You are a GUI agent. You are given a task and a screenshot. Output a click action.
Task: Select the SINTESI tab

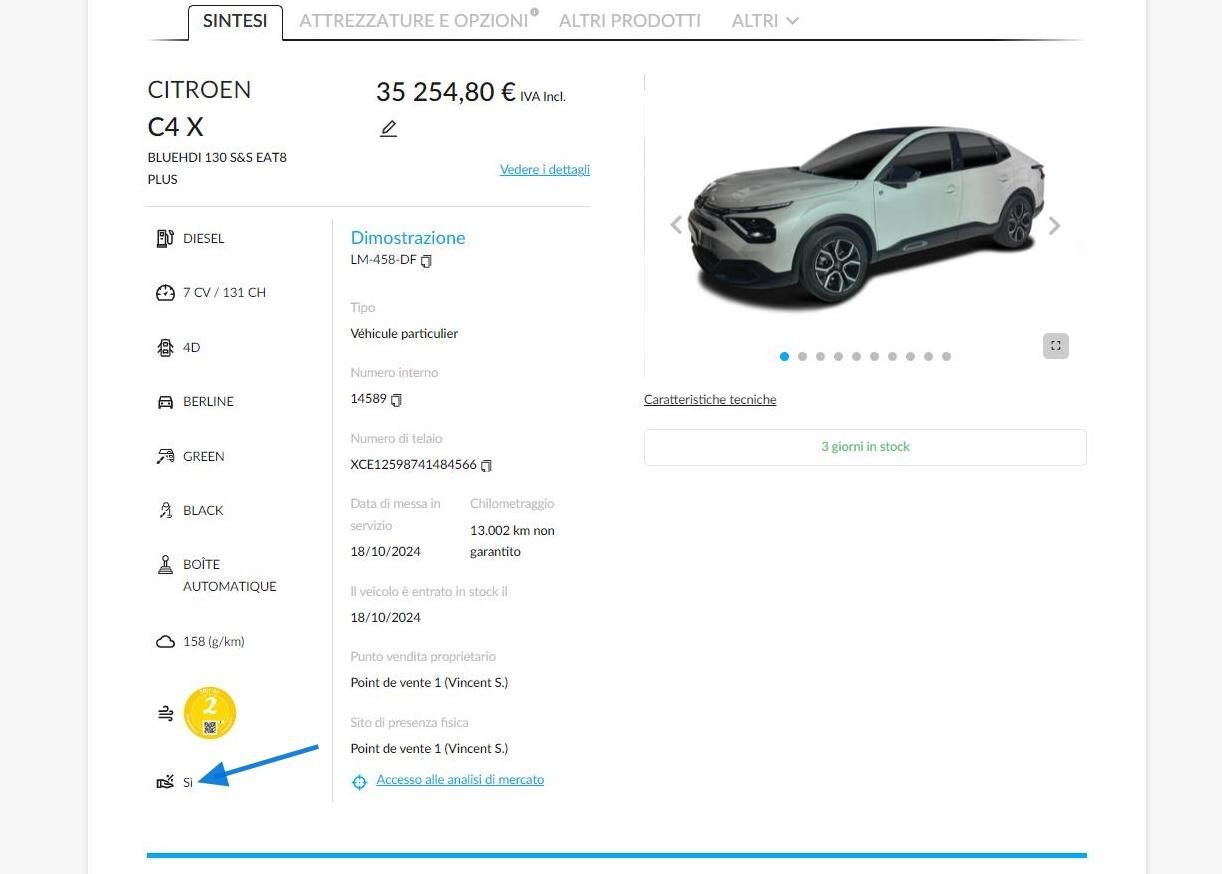pyautogui.click(x=235, y=21)
